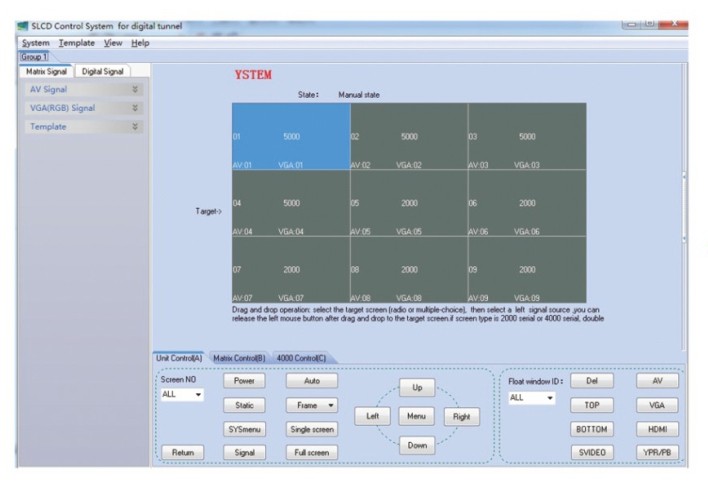The image size is (708, 486).
Task: Click the HDMI source button
Action: [656, 429]
